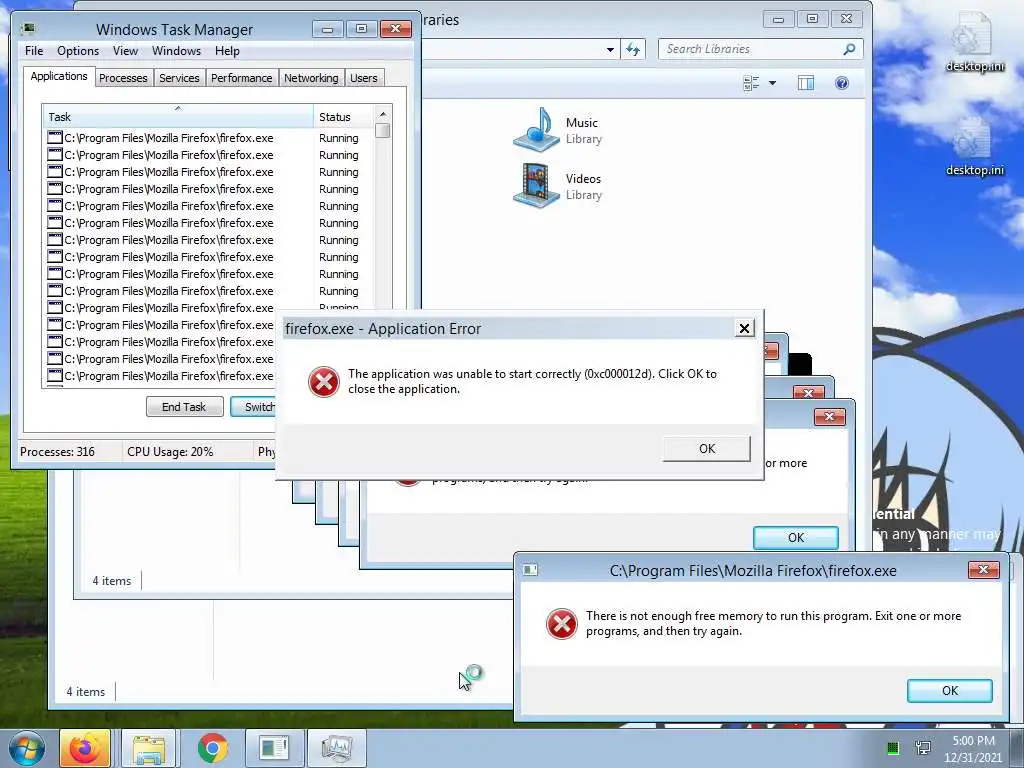Open the view options dropdown arrow
Image resolution: width=1024 pixels, height=768 pixels.
click(773, 83)
